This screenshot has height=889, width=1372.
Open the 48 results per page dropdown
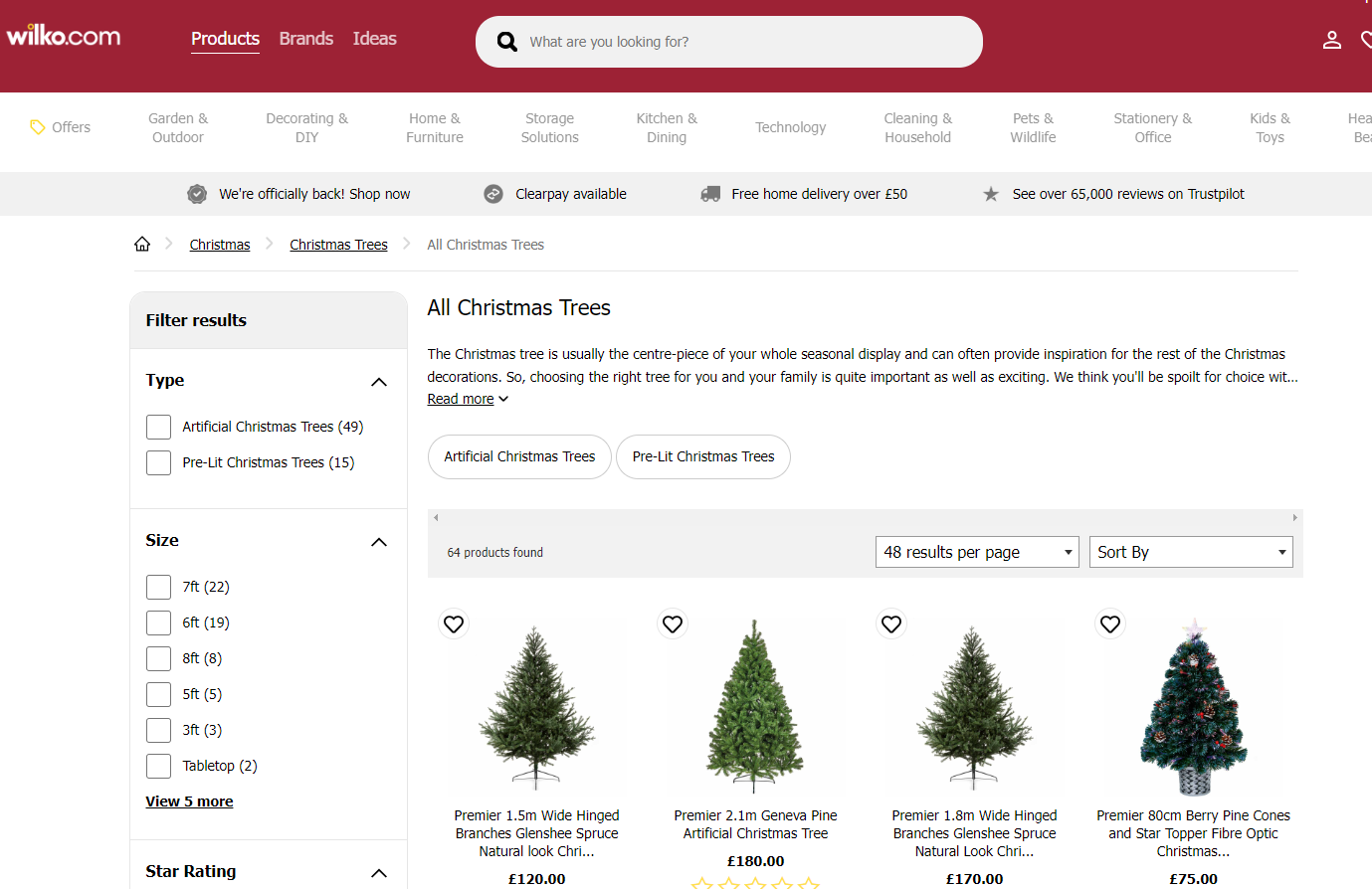977,552
